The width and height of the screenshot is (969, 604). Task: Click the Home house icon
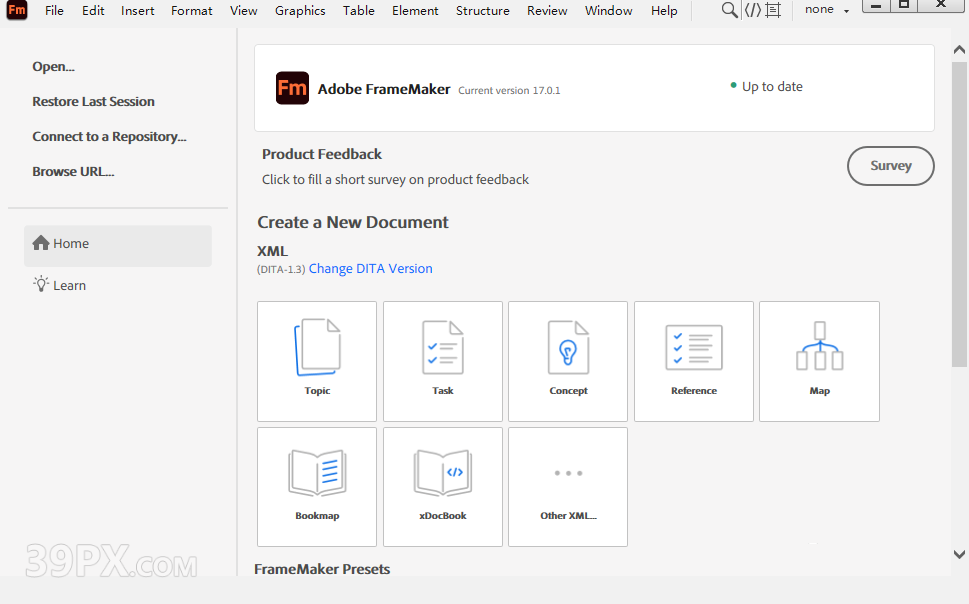coord(41,243)
